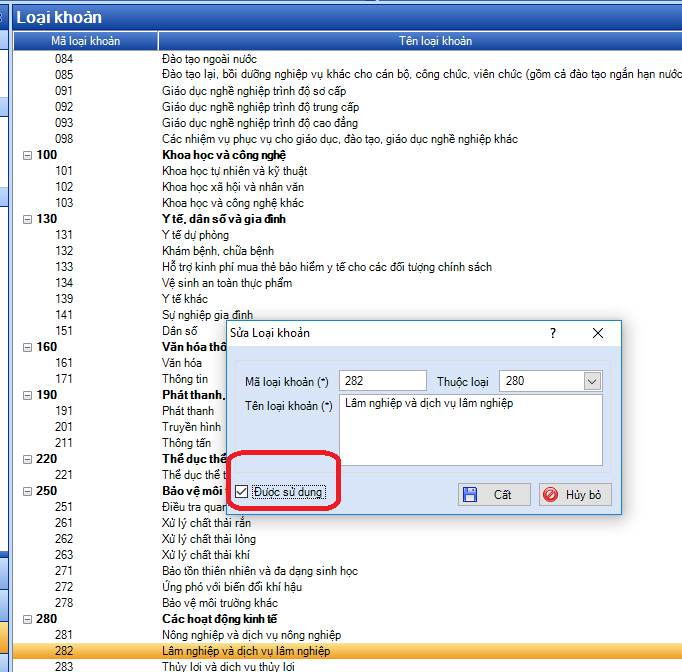The width and height of the screenshot is (682, 672).
Task: Select row 262 Xử lý chất thải lỏng
Action: pos(348,539)
